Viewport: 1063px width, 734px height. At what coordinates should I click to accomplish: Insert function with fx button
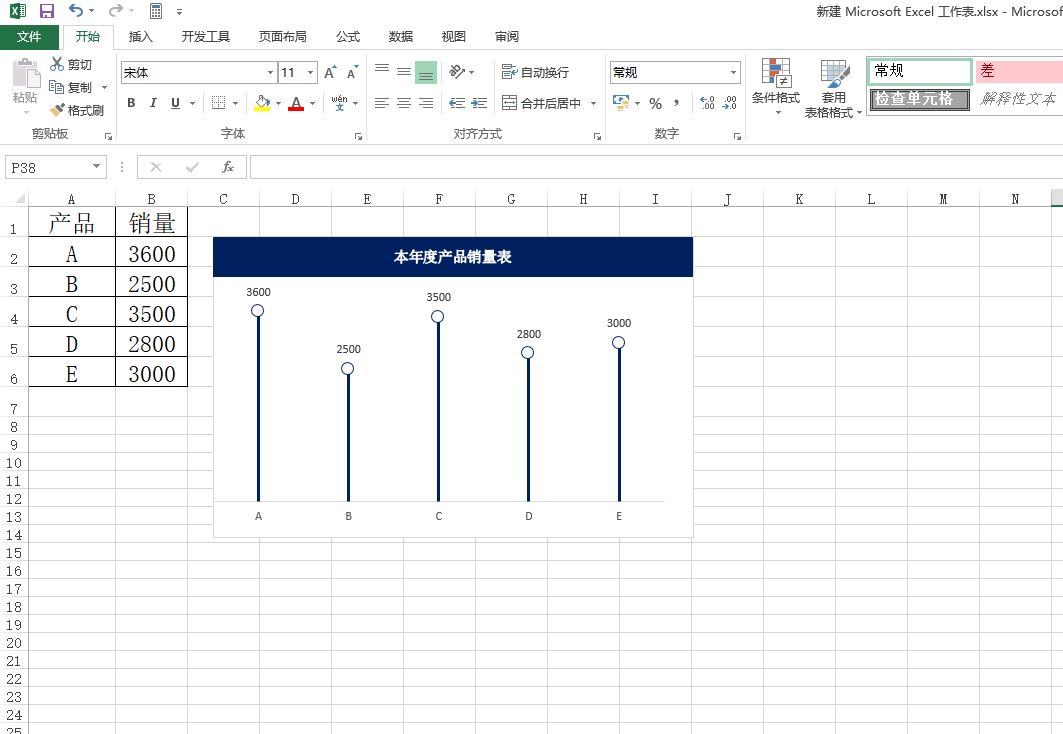point(228,167)
